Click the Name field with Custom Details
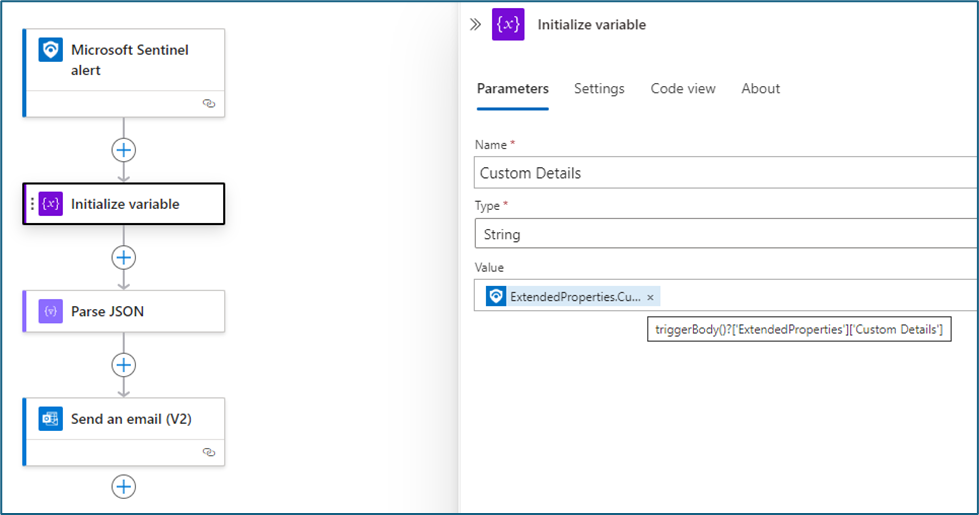This screenshot has width=979, height=515. tap(725, 173)
